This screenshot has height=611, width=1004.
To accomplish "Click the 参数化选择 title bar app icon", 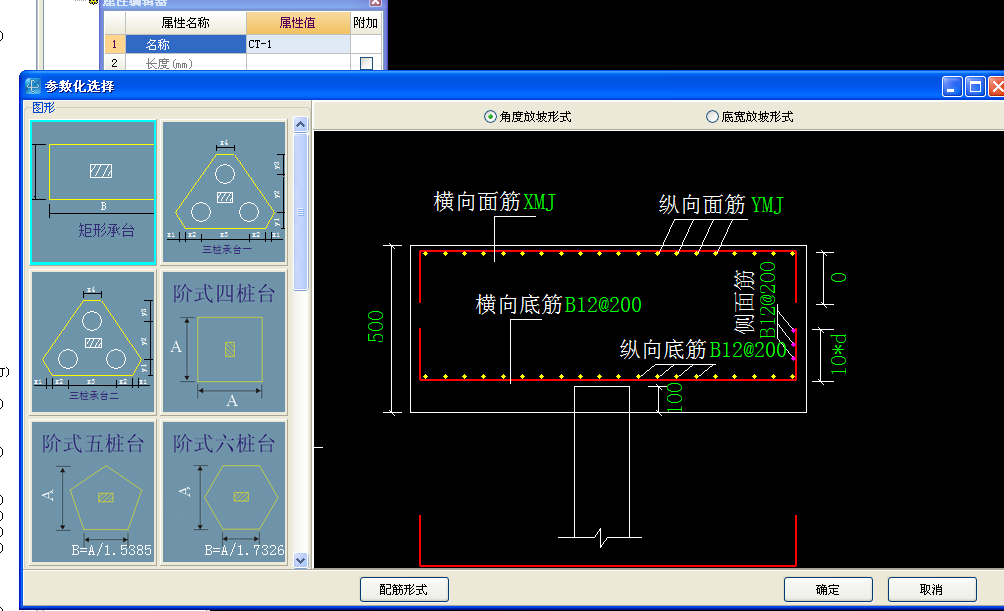I will tap(32, 86).
